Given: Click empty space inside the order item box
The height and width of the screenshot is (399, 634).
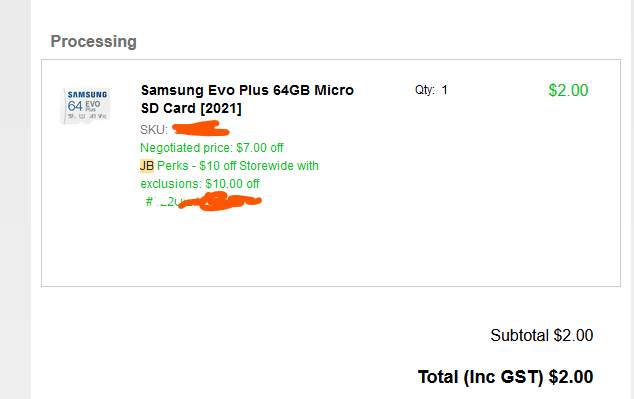Looking at the screenshot, I should (x=364, y=243).
